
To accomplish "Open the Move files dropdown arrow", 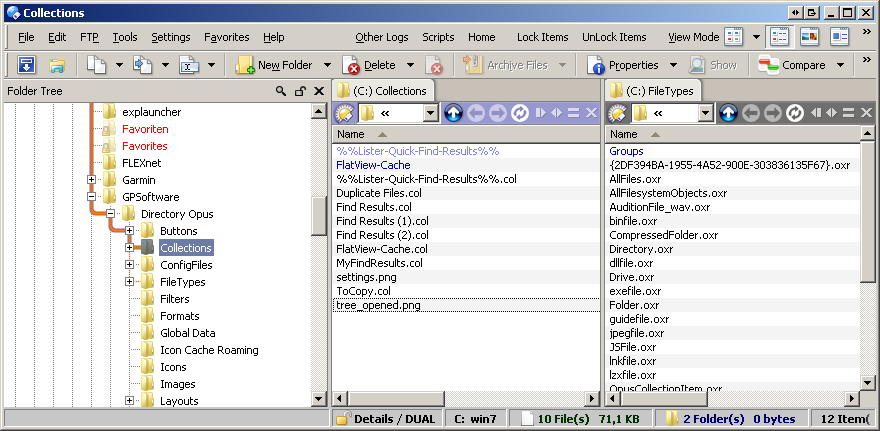I will 165,65.
